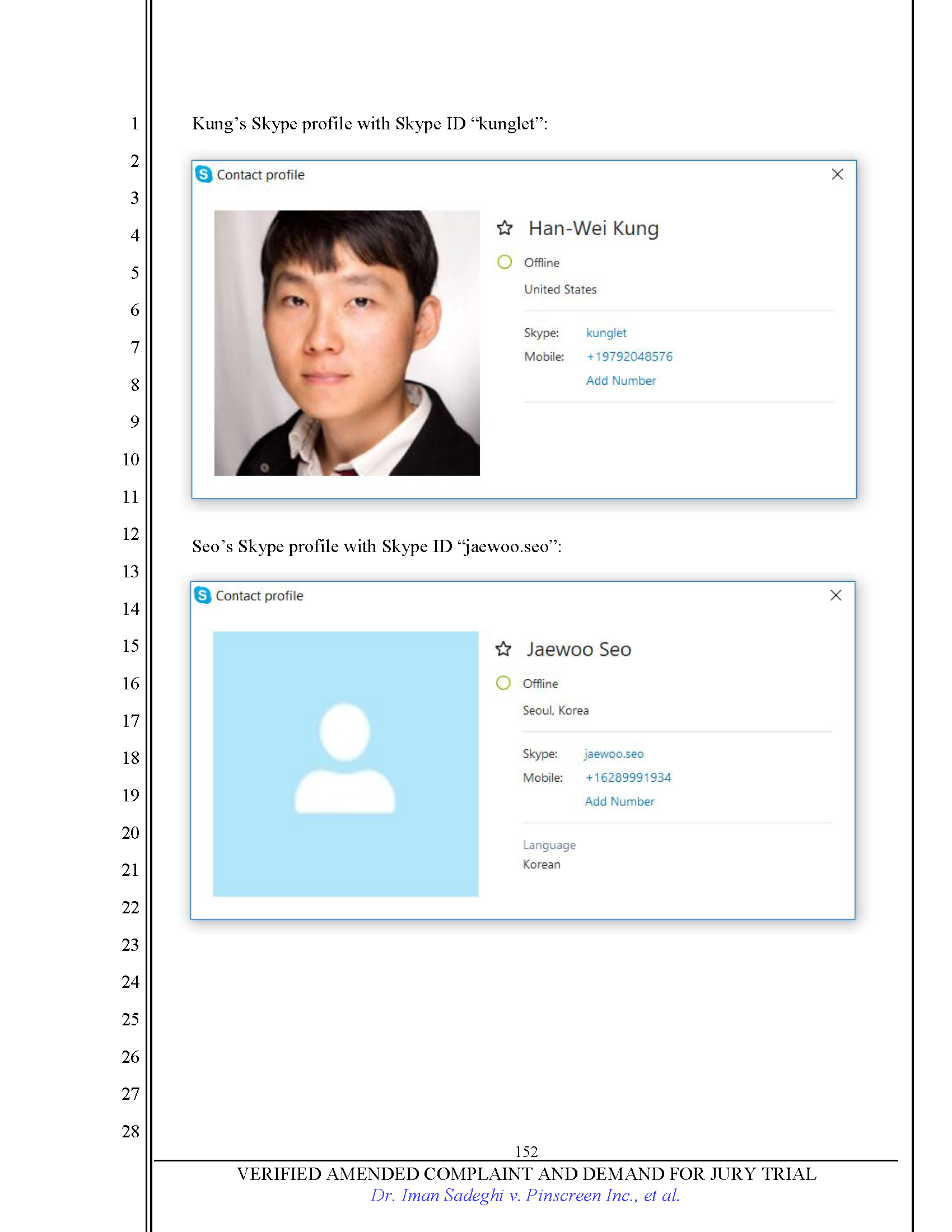Open the jaewoo.seo Skype ID link
Image resolution: width=952 pixels, height=1232 pixels.
pos(614,754)
